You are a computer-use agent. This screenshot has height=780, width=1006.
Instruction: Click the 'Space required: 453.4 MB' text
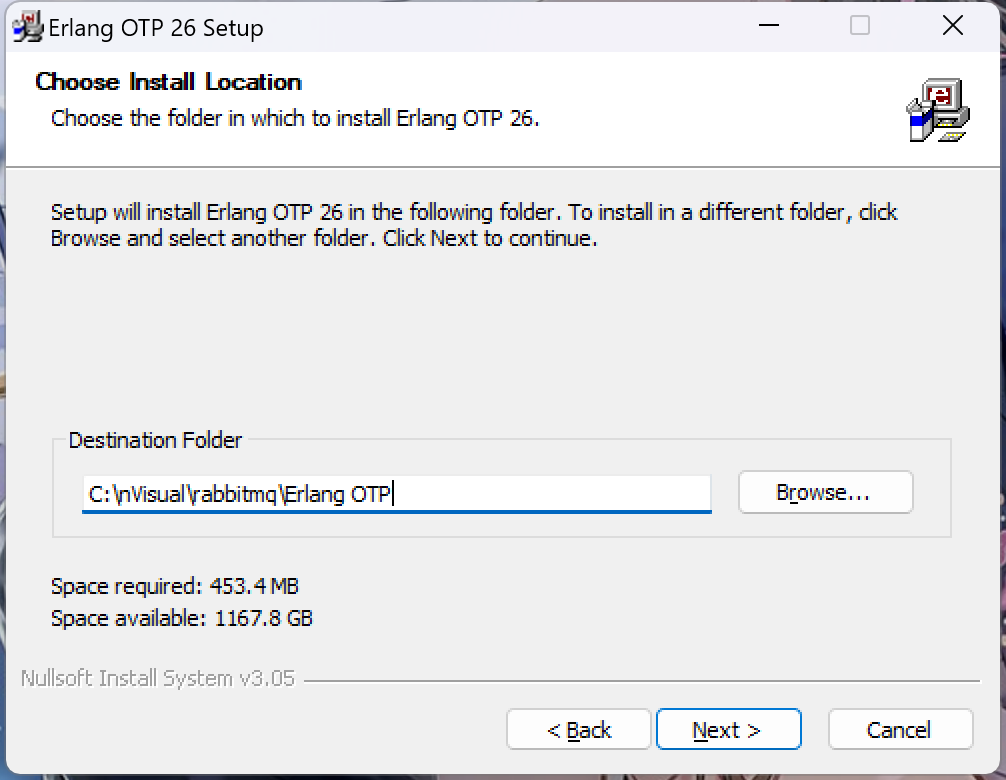[x=175, y=585]
